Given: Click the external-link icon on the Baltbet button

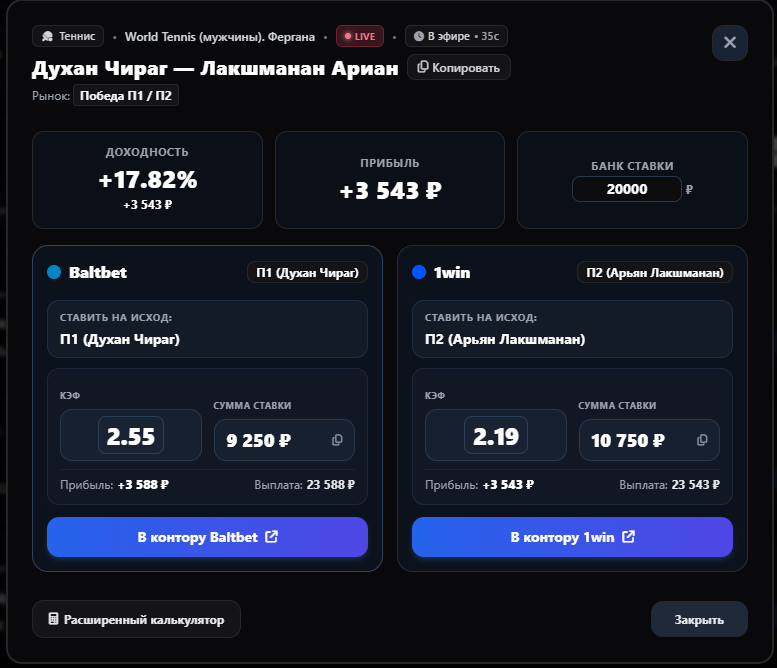Looking at the screenshot, I should coord(272,537).
